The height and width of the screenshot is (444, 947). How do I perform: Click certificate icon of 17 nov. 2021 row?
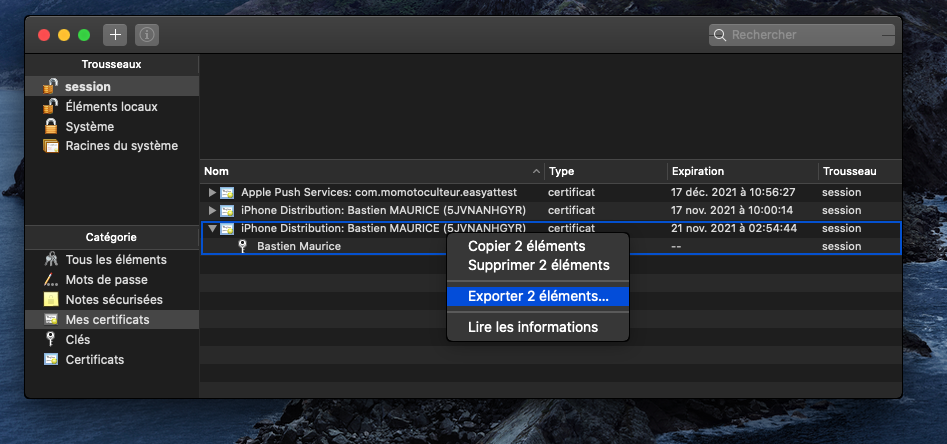pyautogui.click(x=227, y=211)
